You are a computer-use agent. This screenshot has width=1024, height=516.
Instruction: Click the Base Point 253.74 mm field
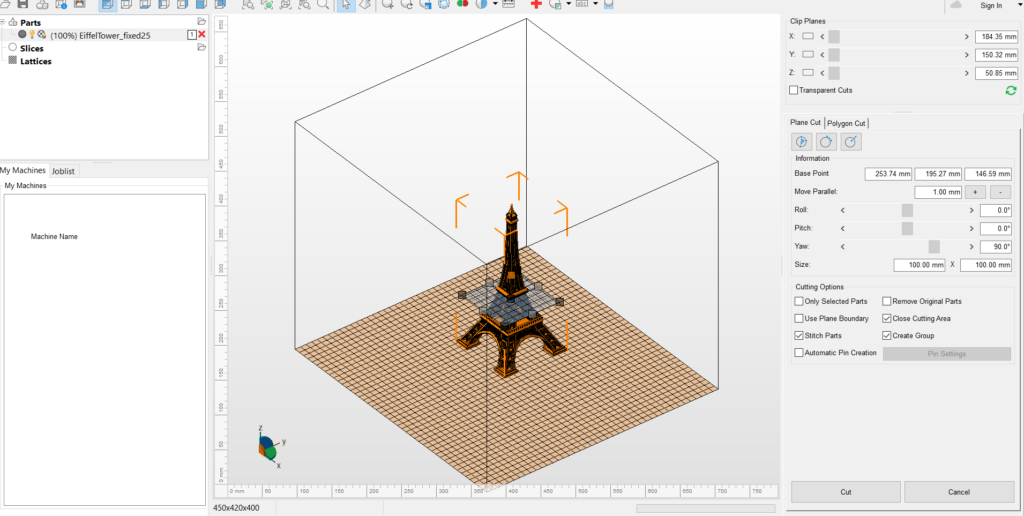(888, 174)
